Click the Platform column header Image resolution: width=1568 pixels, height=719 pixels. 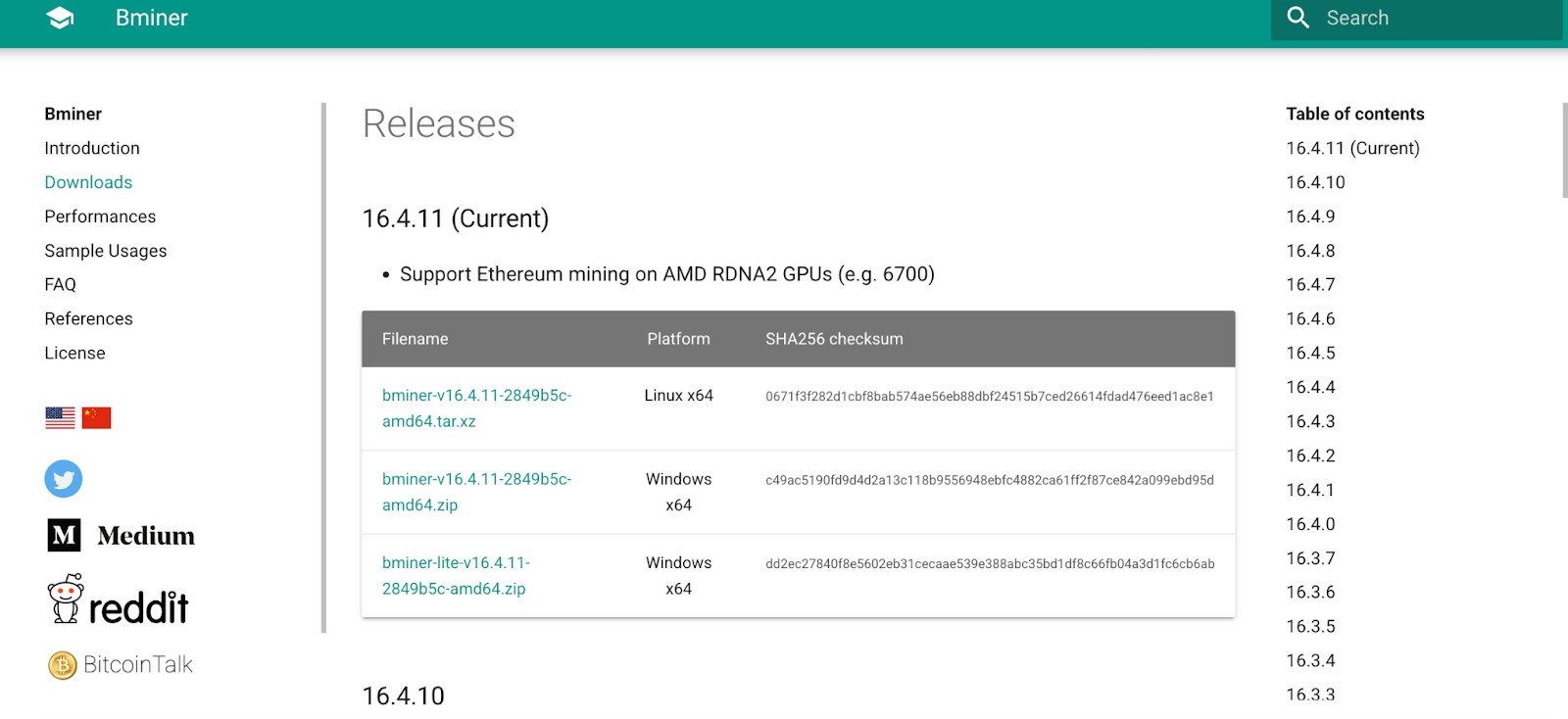[x=678, y=339]
